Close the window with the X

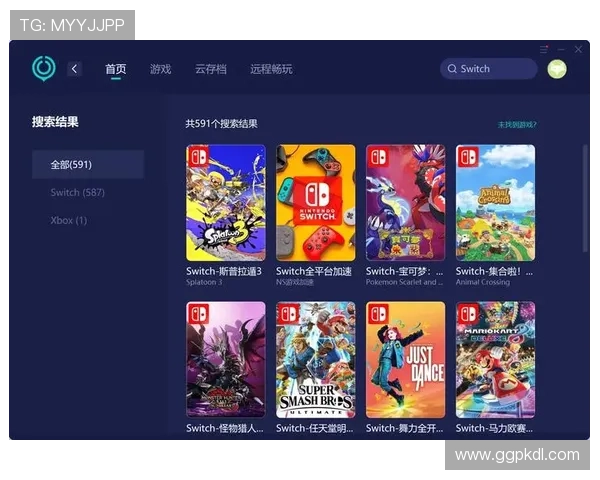pos(578,49)
